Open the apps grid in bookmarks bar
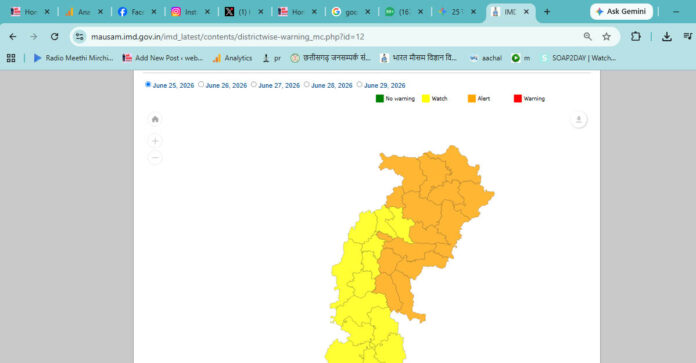This screenshot has height=363, width=696. 11,58
